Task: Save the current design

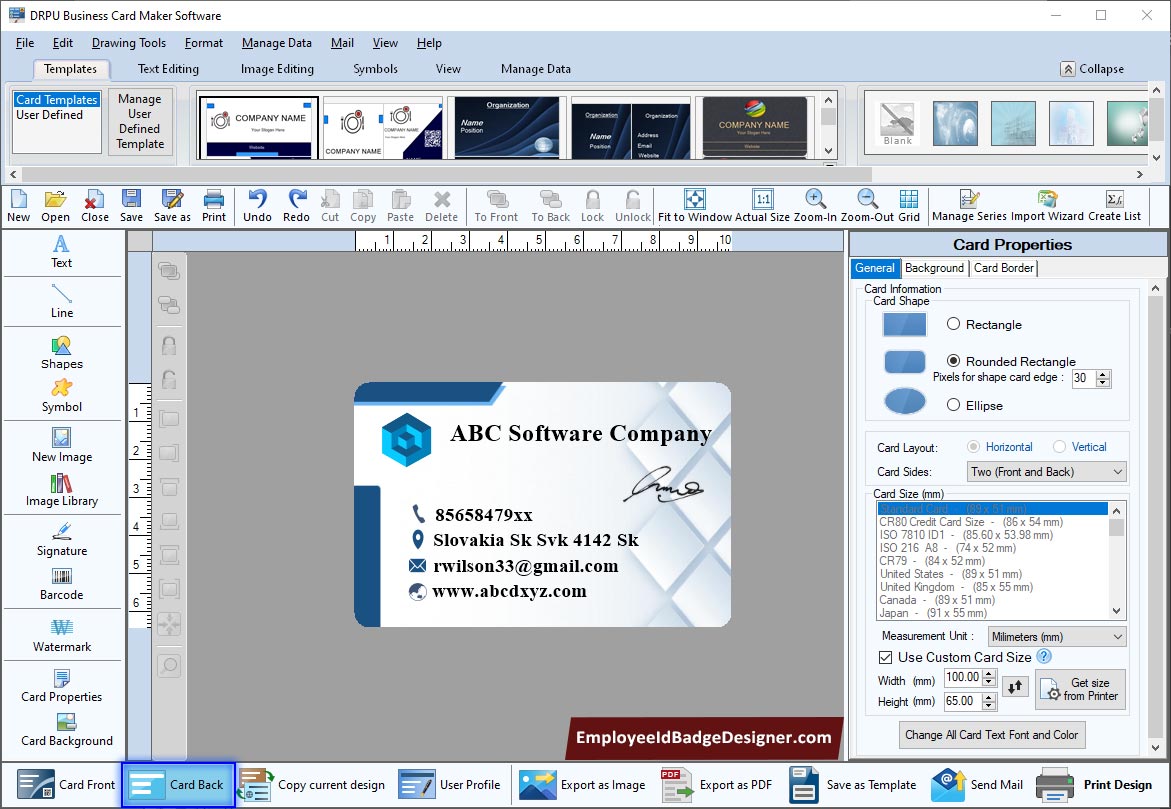Action: [x=131, y=205]
